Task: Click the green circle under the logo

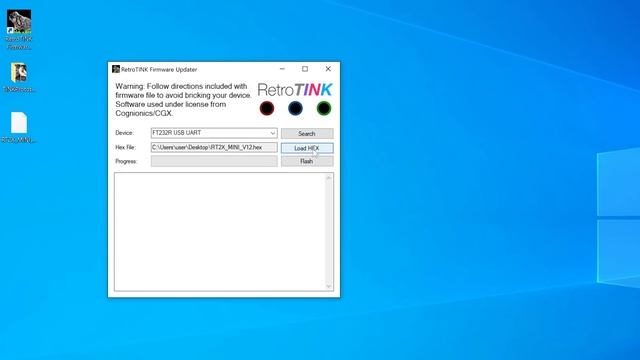Action: [x=324, y=108]
